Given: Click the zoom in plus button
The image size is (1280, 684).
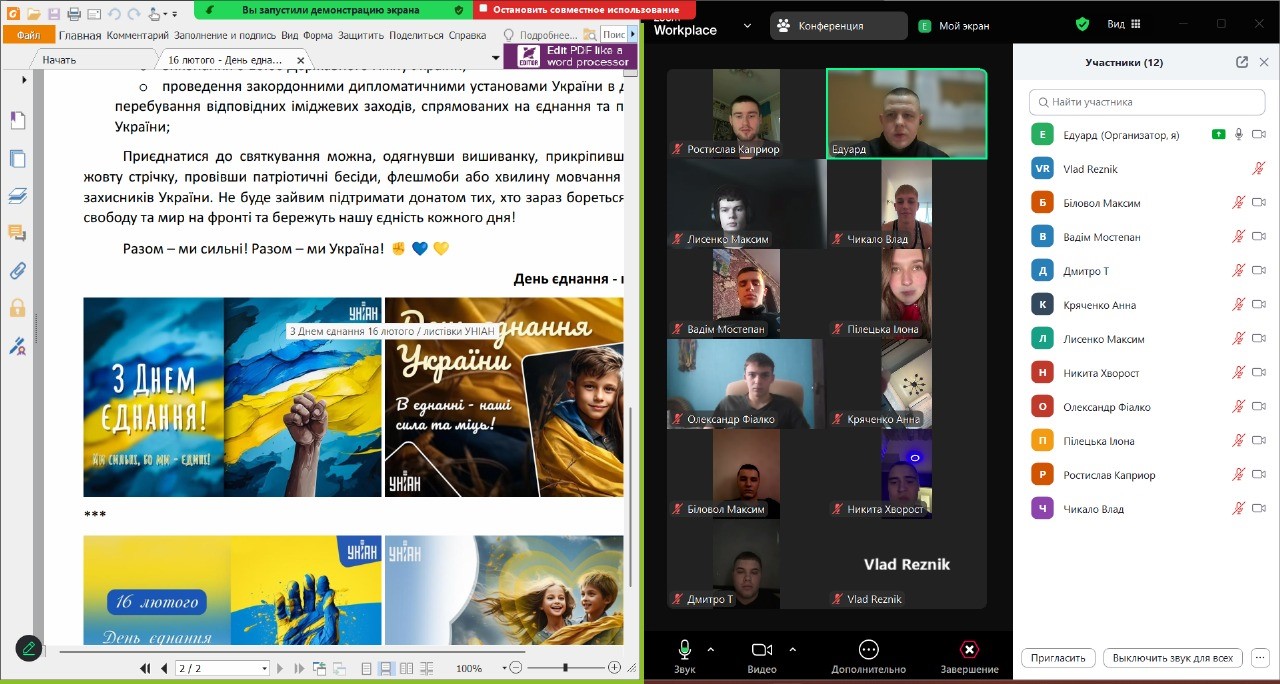Looking at the screenshot, I should click(x=614, y=667).
